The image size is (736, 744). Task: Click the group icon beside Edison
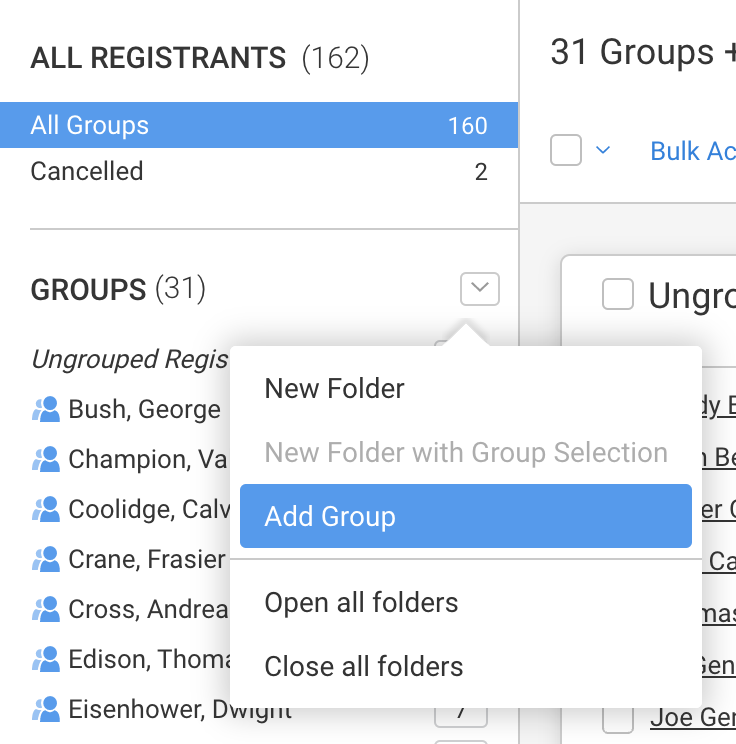tap(46, 660)
